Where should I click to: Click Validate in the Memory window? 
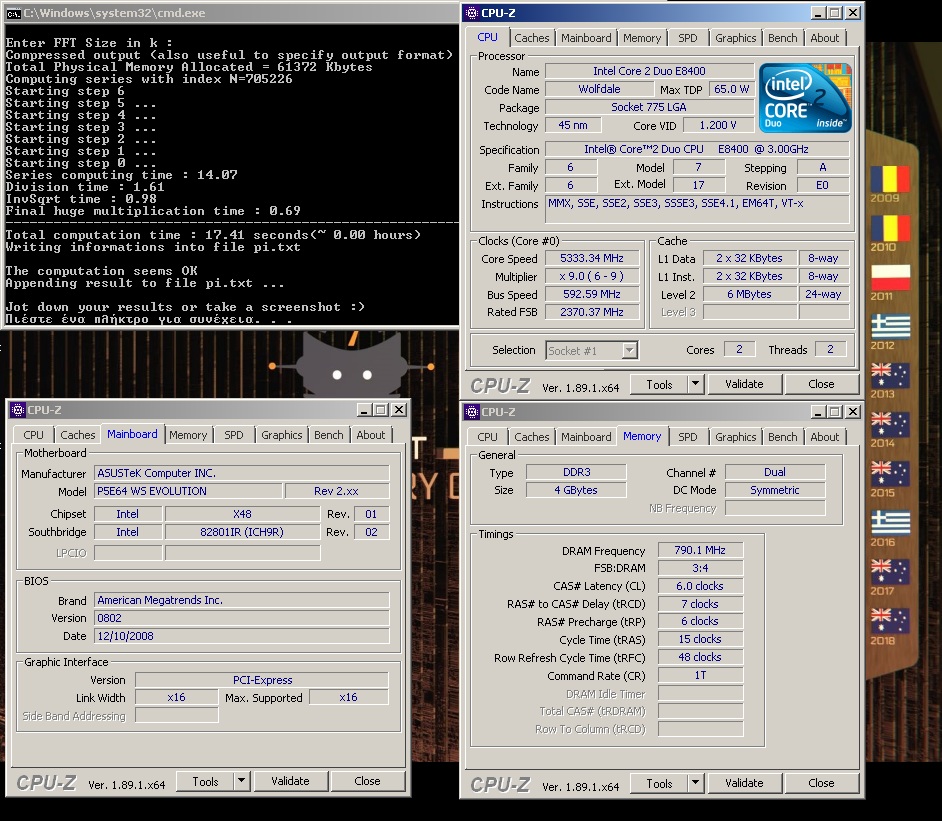click(744, 783)
